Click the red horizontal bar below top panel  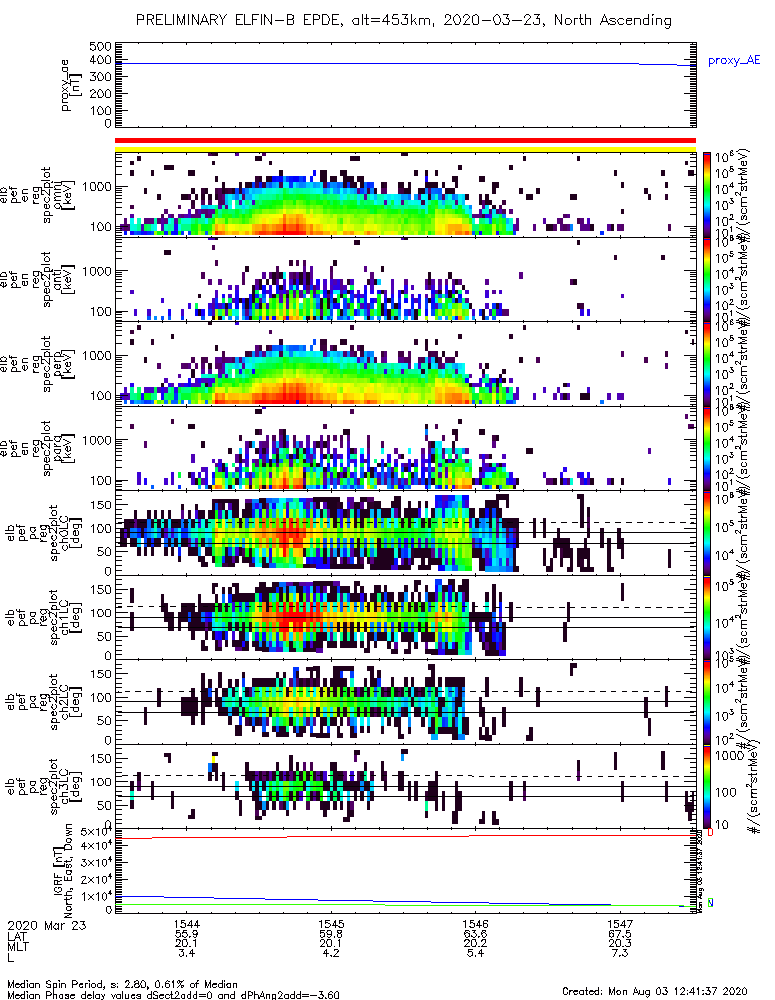click(x=405, y=140)
